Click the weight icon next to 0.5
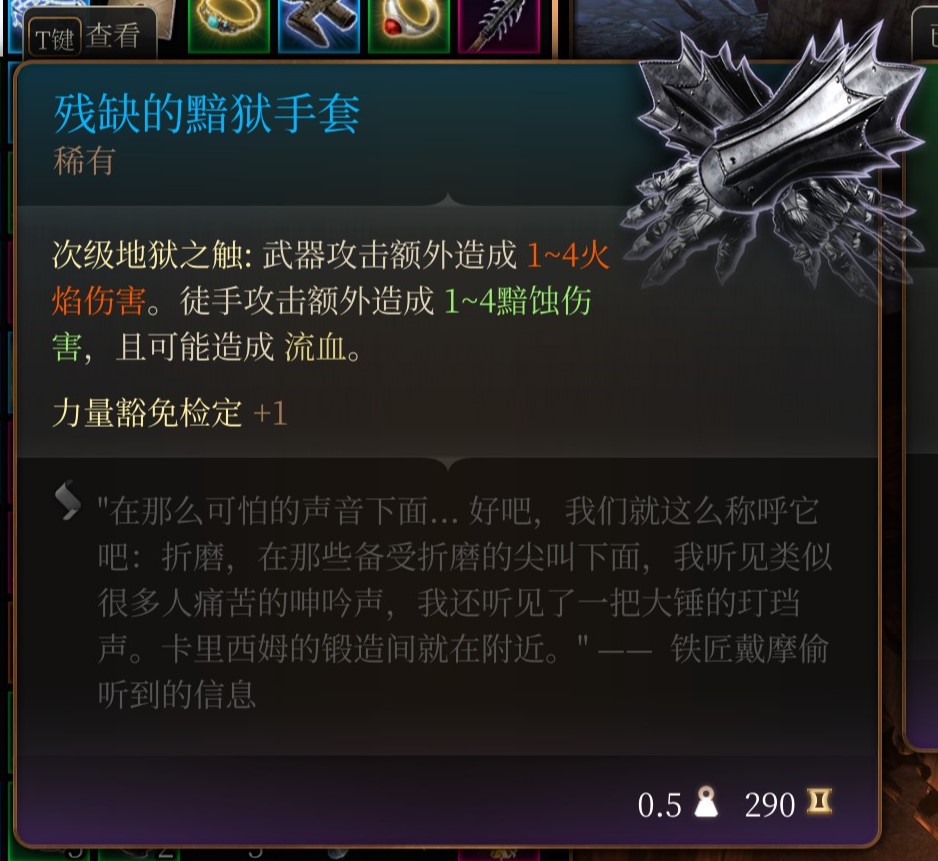This screenshot has height=861, width=938. [706, 802]
